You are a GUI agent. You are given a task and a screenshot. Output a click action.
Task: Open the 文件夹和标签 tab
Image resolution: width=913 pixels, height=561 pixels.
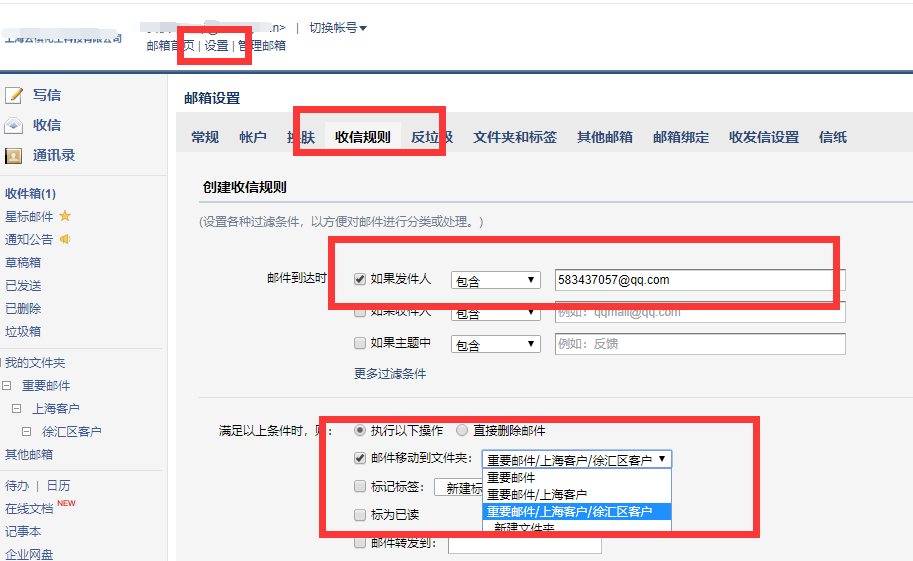[515, 137]
